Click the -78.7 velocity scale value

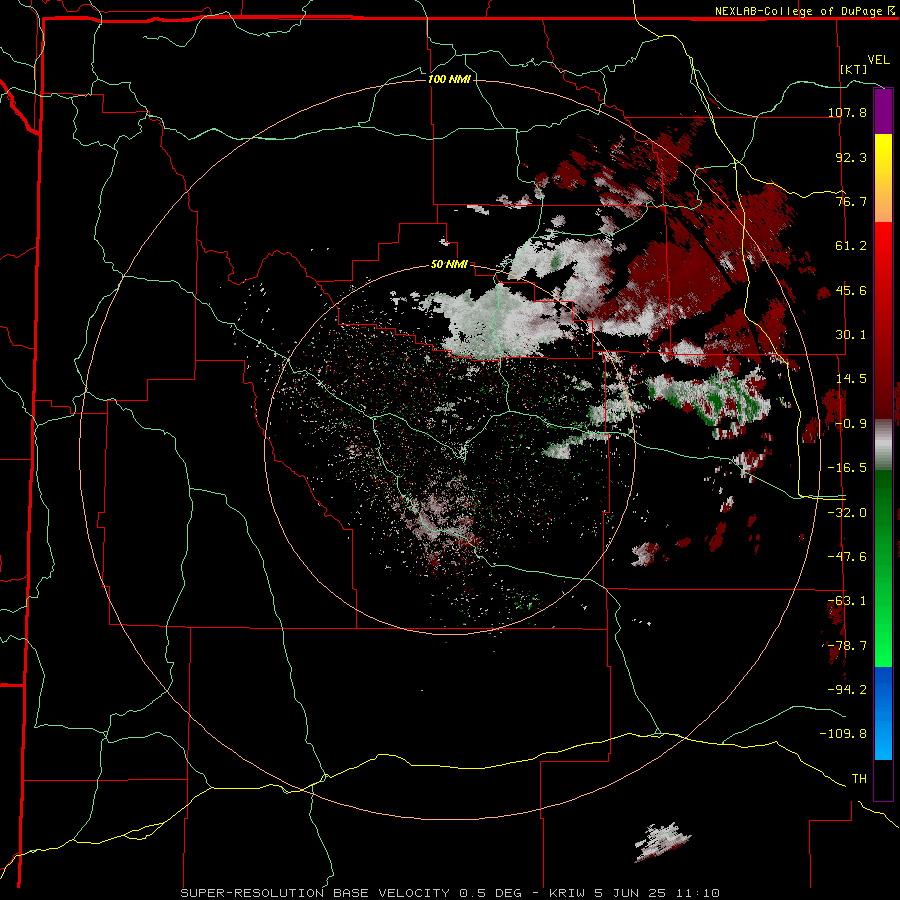847,646
